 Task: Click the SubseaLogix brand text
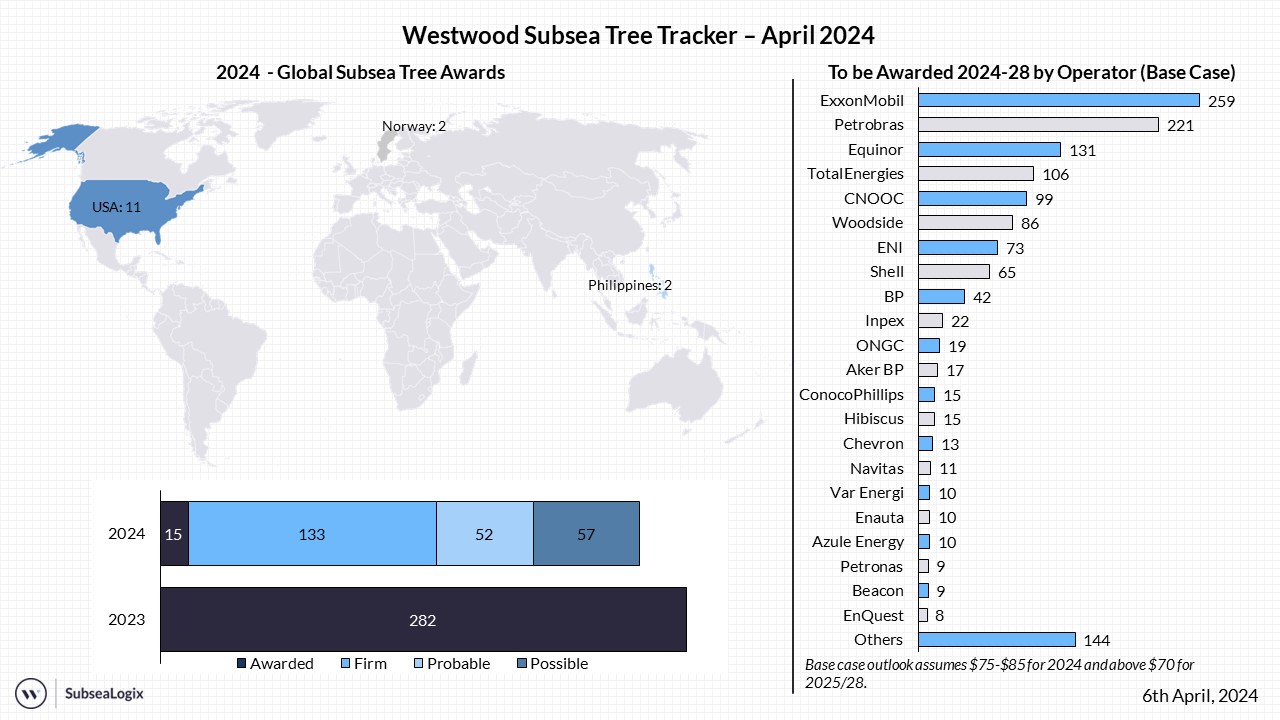pyautogui.click(x=103, y=692)
